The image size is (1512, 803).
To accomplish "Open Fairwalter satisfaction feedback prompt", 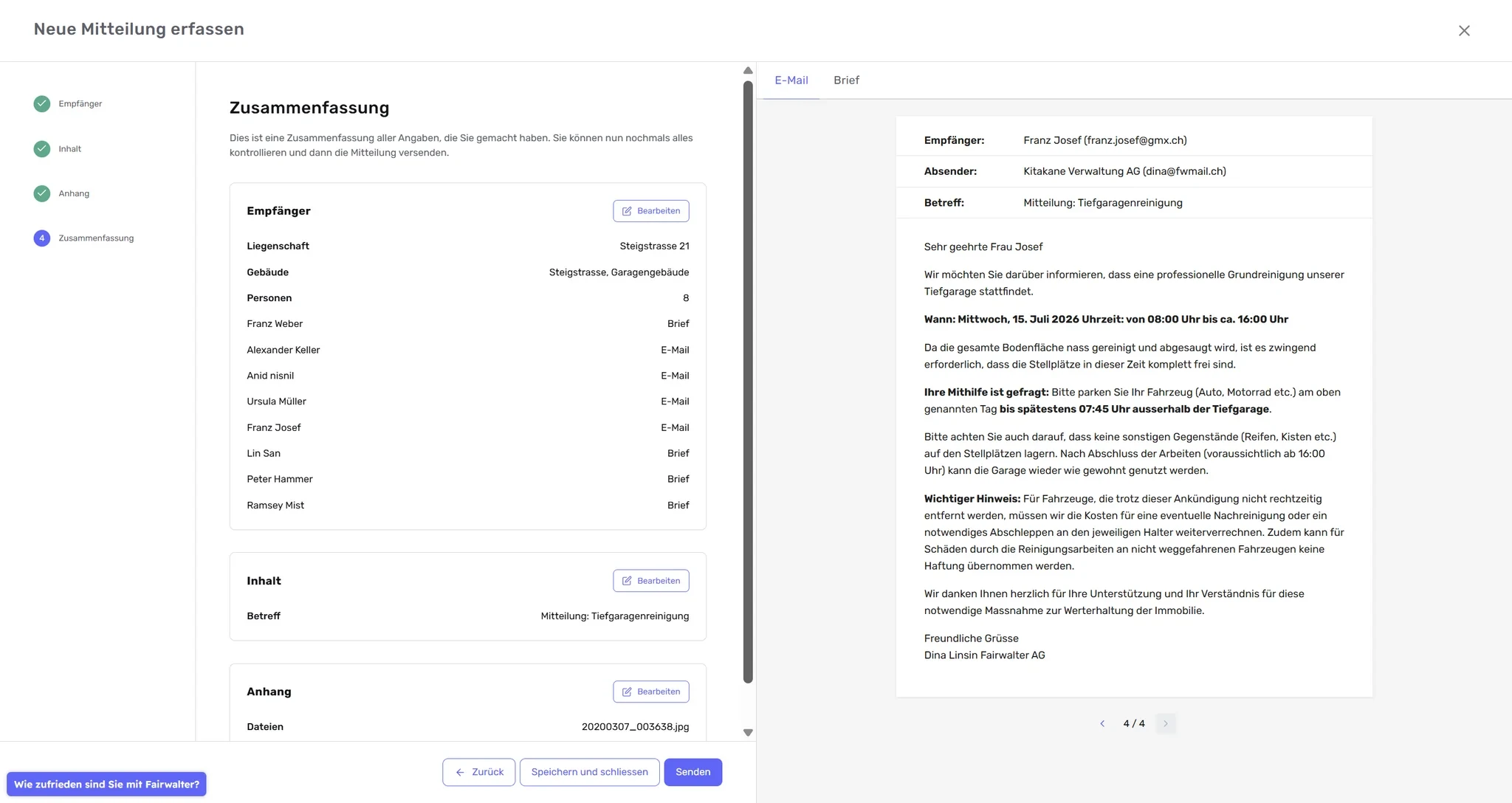I will pos(106,785).
